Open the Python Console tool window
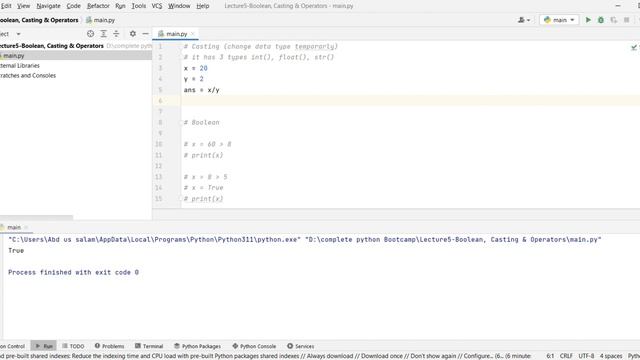This screenshot has height=360, width=640. (254, 346)
